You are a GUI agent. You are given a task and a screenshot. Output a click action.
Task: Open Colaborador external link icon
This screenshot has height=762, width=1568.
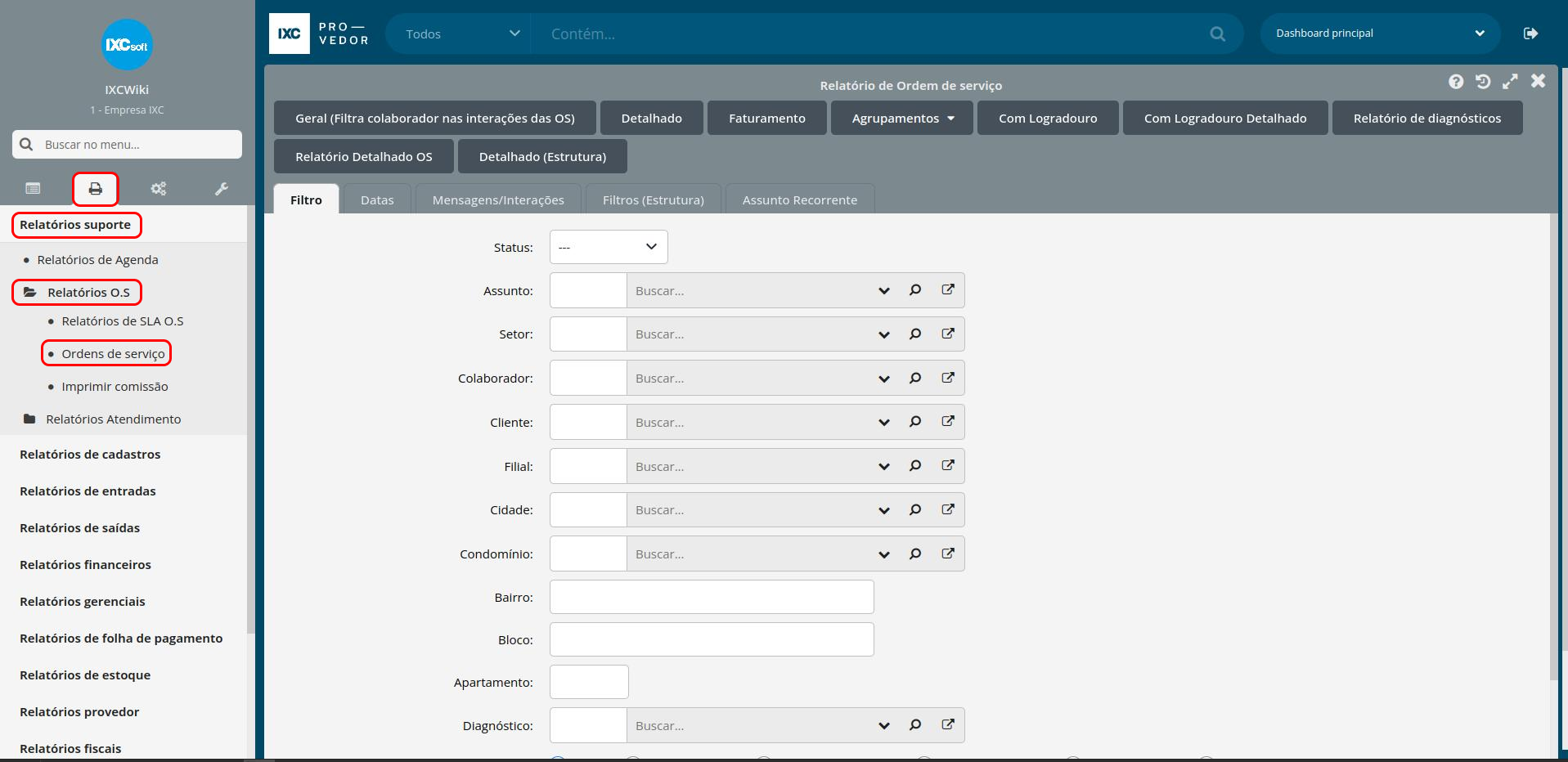click(x=948, y=378)
